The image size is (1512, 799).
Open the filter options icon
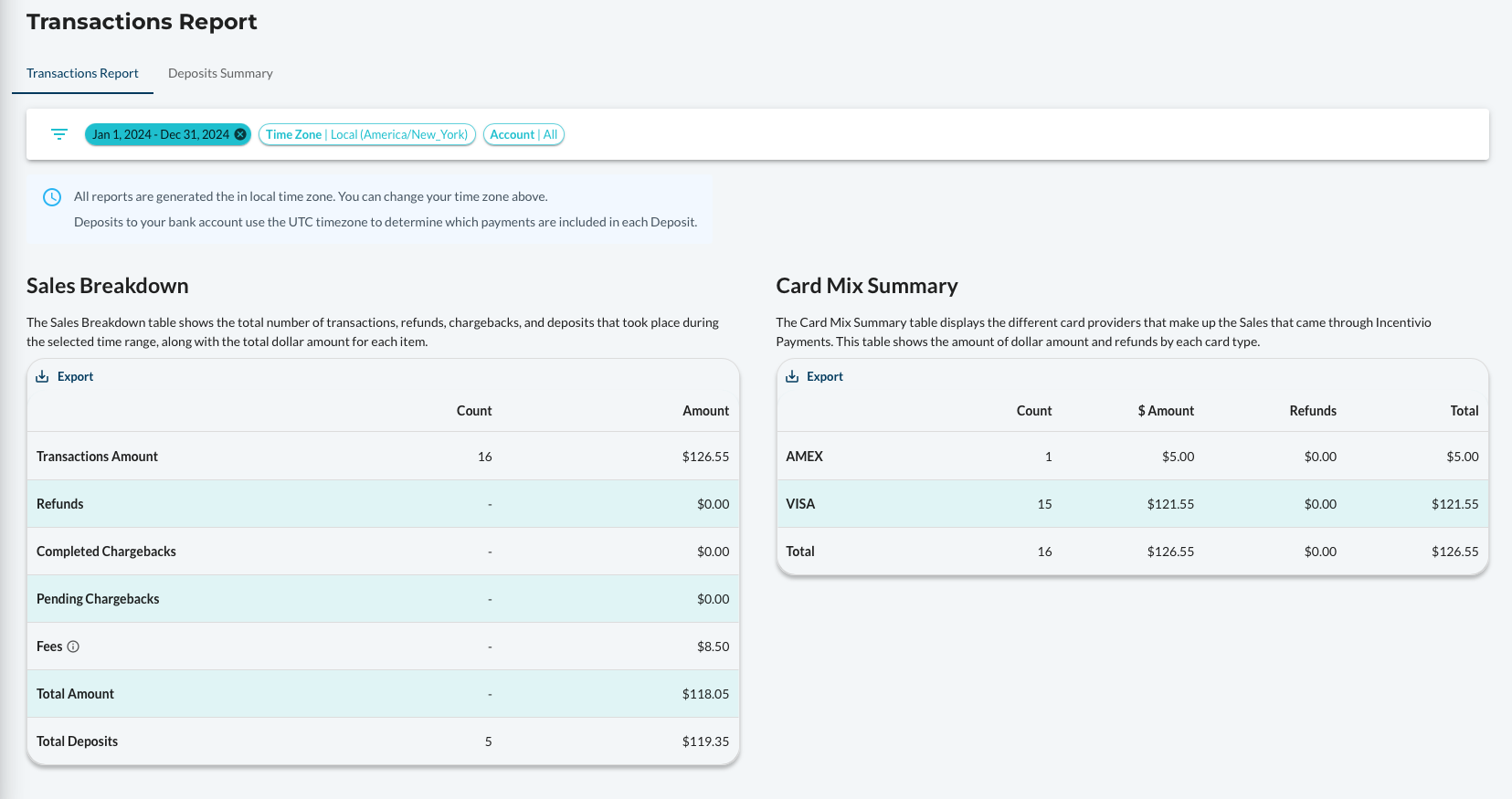[59, 134]
